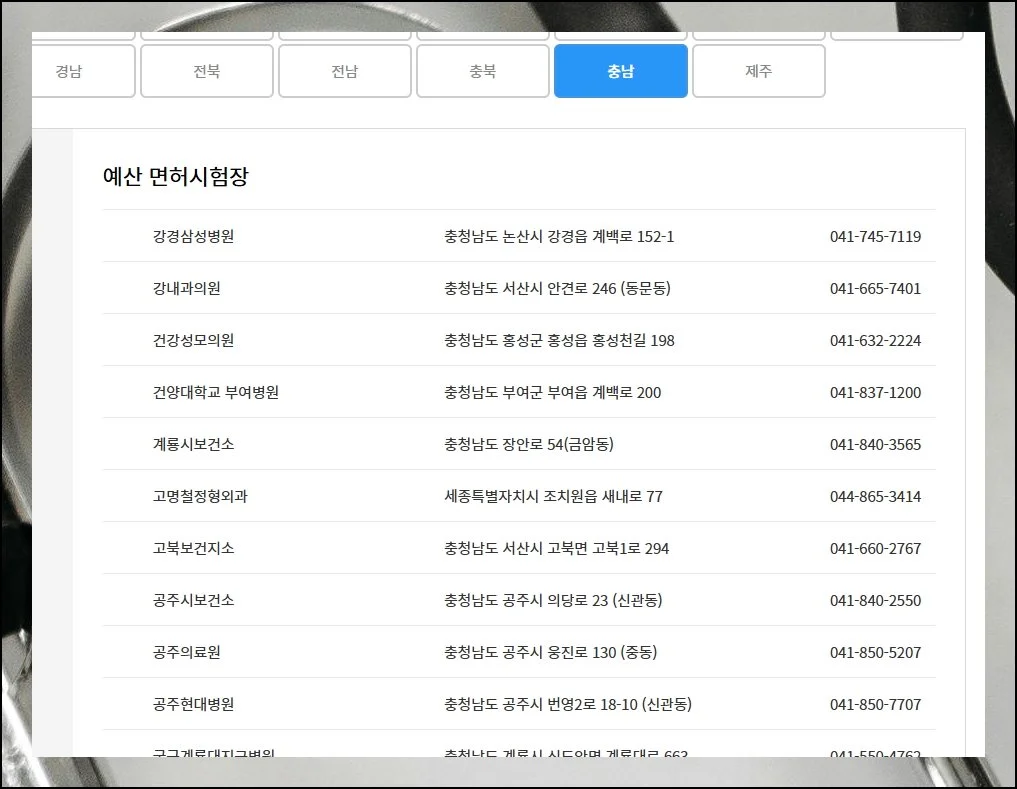Click the 예산 면허시험장 heading
The height and width of the screenshot is (789, 1017).
click(175, 175)
